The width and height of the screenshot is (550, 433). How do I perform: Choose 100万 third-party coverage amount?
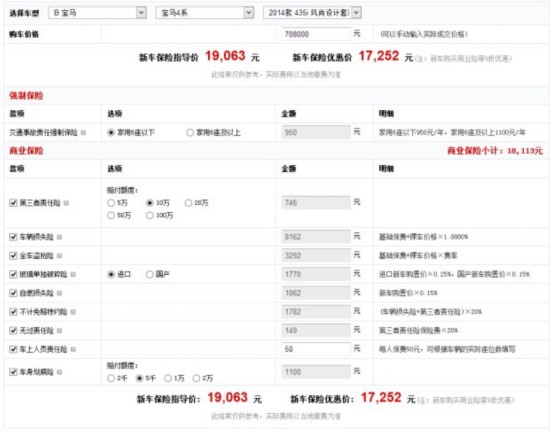click(x=150, y=215)
